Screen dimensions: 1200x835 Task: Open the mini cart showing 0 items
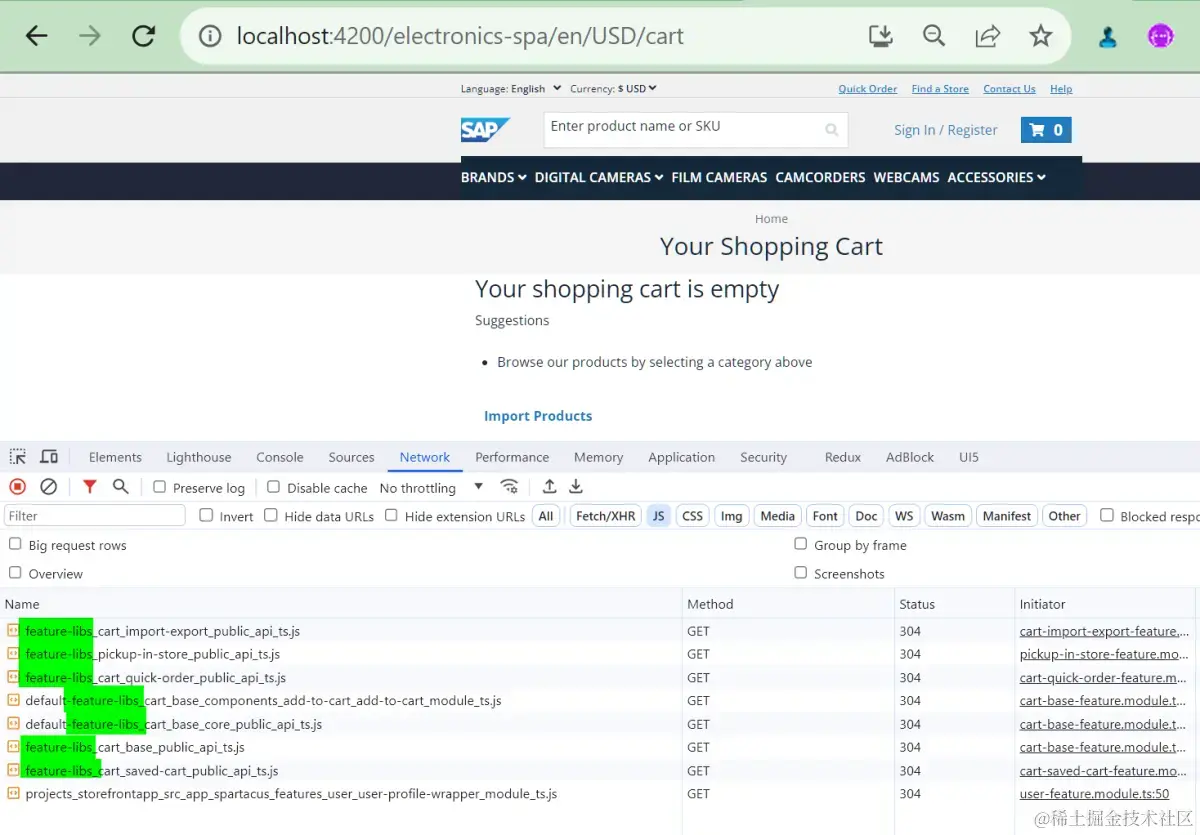[x=1046, y=130]
